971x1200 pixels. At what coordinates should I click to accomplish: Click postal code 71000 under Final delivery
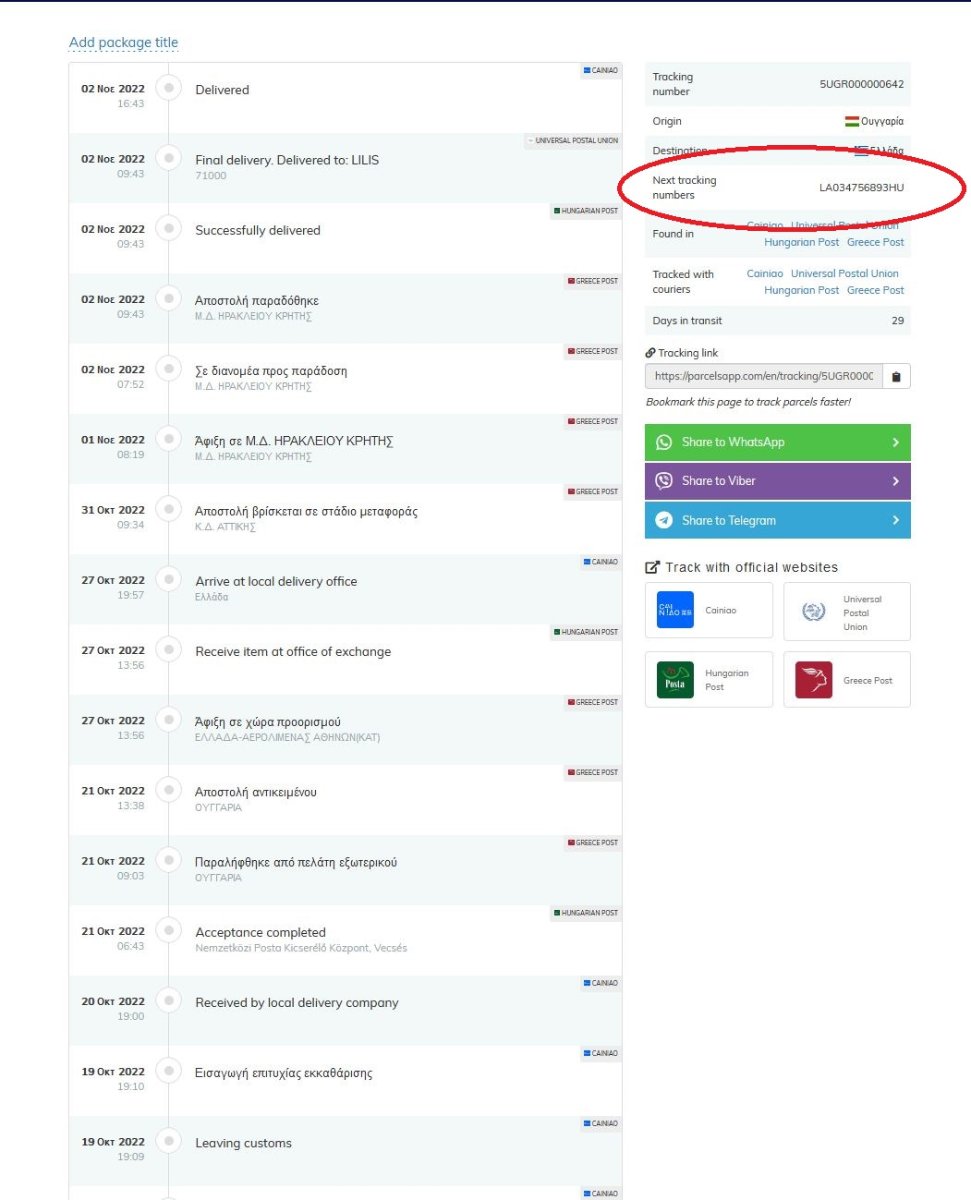[x=211, y=176]
